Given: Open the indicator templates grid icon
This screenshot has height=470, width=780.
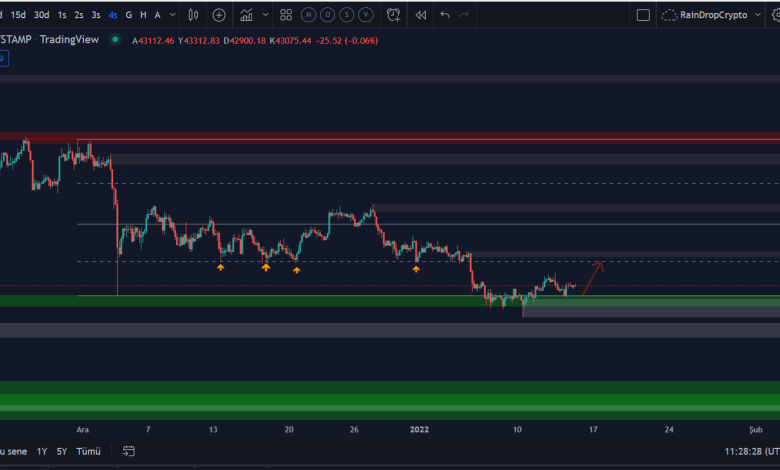Looking at the screenshot, I should pos(287,15).
